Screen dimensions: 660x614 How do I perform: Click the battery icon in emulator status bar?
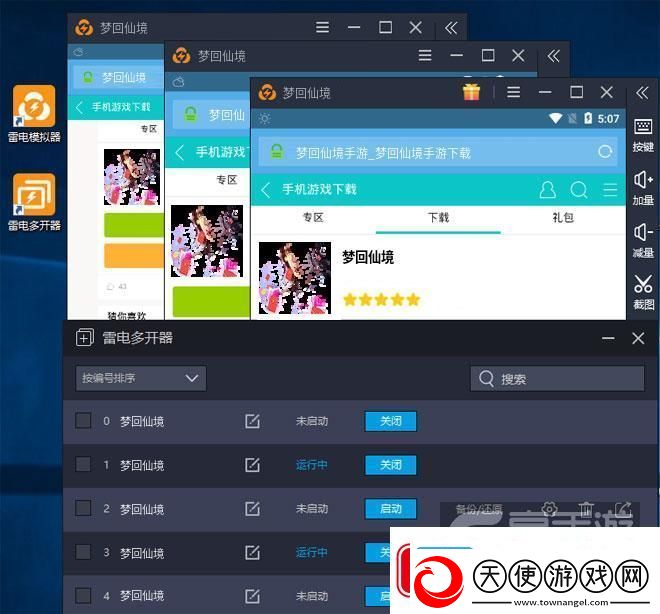[x=588, y=119]
